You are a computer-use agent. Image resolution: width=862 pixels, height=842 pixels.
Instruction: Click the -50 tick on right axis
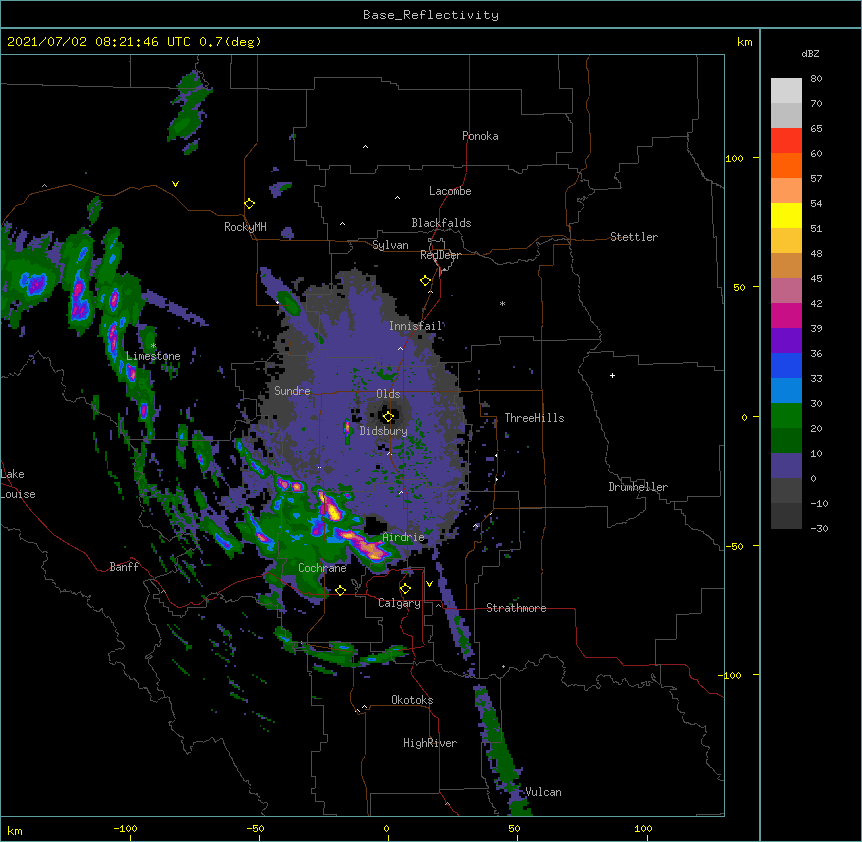734,546
